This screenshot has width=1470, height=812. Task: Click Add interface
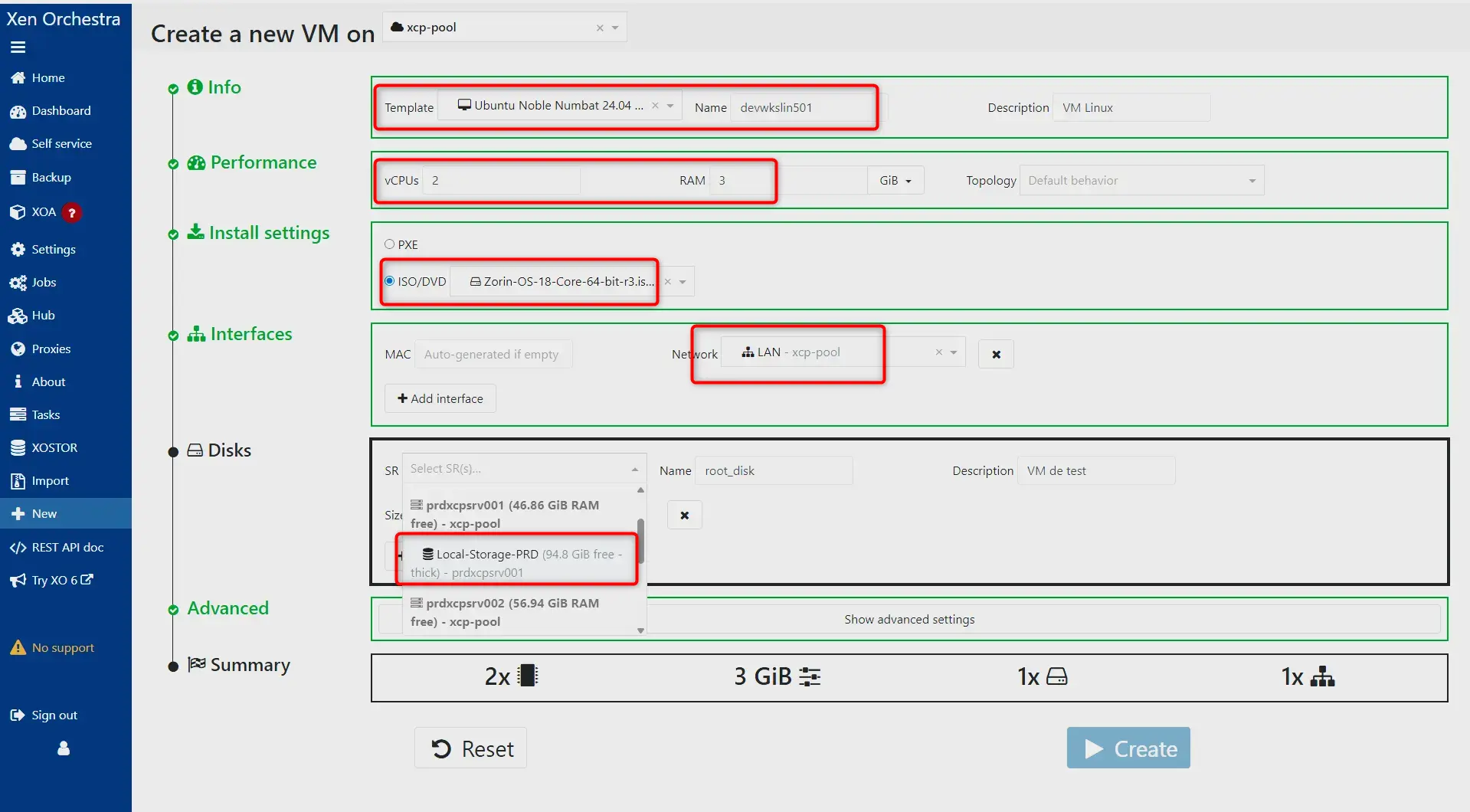(x=440, y=398)
